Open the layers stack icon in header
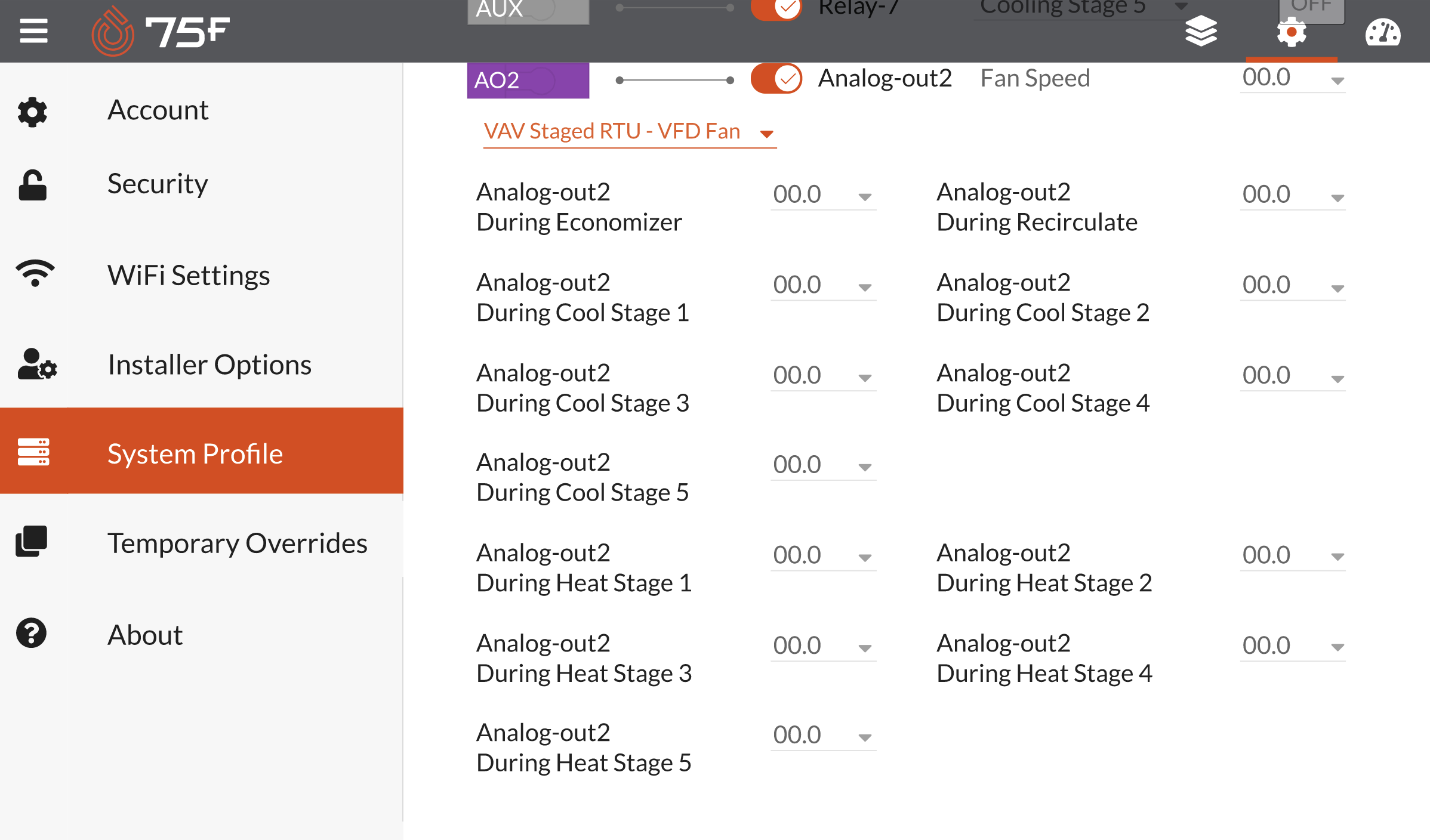Image resolution: width=1430 pixels, height=840 pixels. [x=1200, y=31]
